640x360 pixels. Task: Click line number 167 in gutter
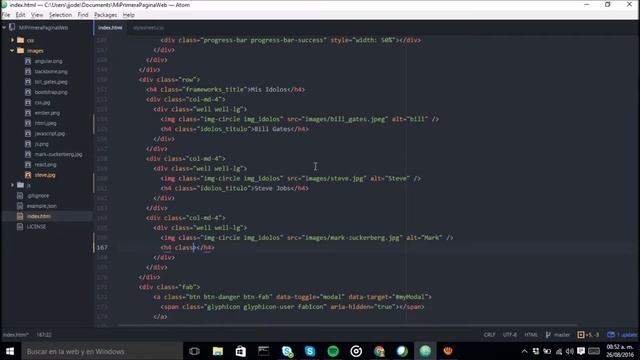click(x=102, y=247)
